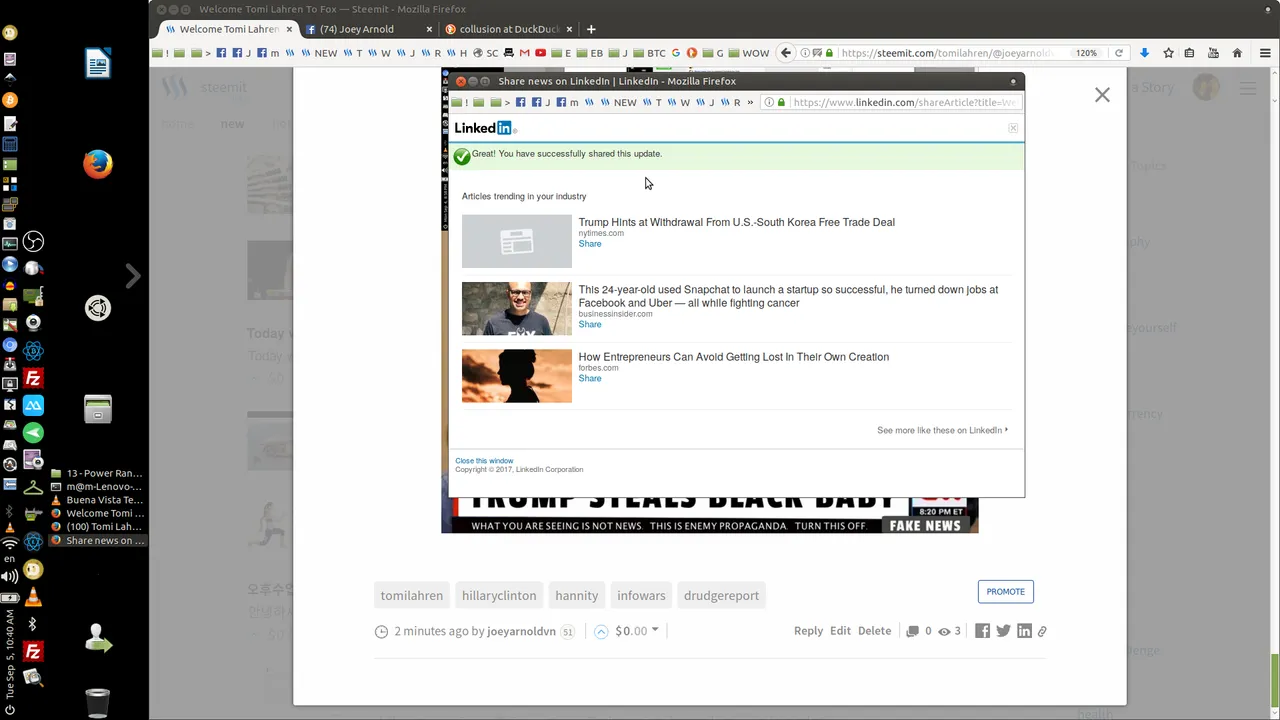Image resolution: width=1280 pixels, height=720 pixels.
Task: Select the tomilahren tag
Action: pos(411,595)
